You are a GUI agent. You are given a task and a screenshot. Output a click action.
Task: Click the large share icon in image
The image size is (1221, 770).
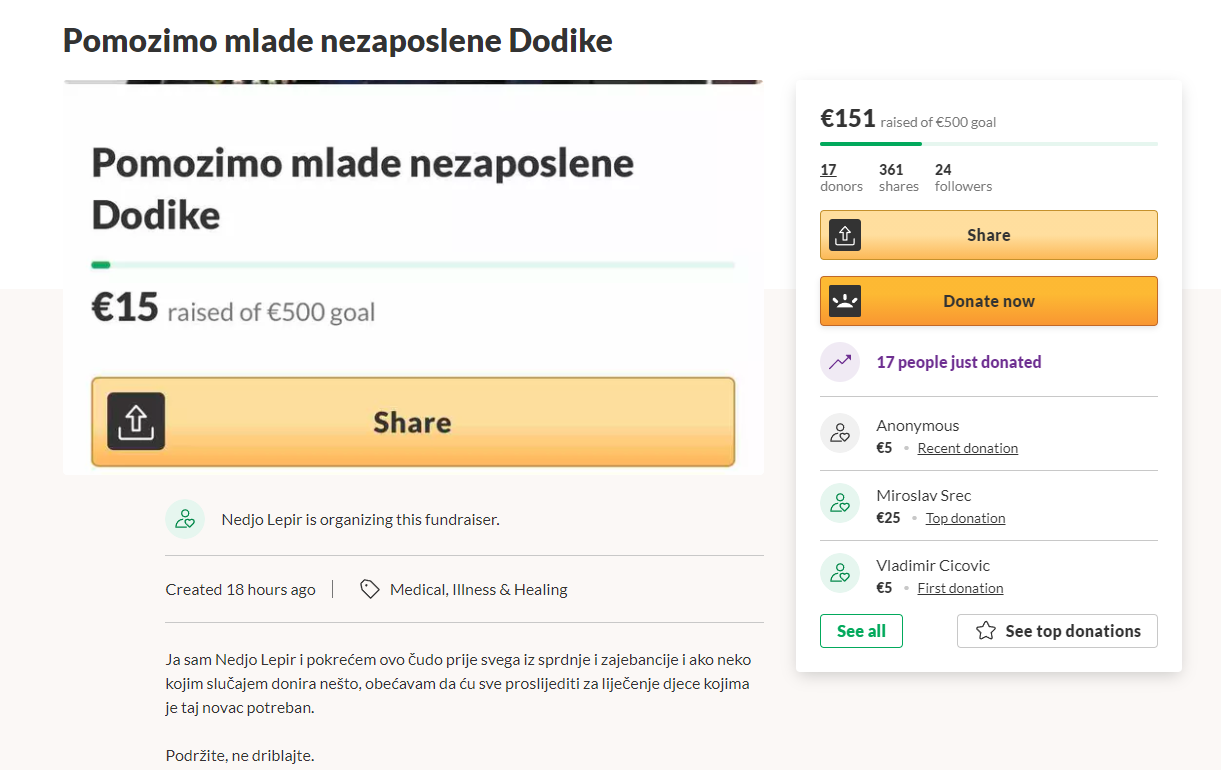pos(136,421)
